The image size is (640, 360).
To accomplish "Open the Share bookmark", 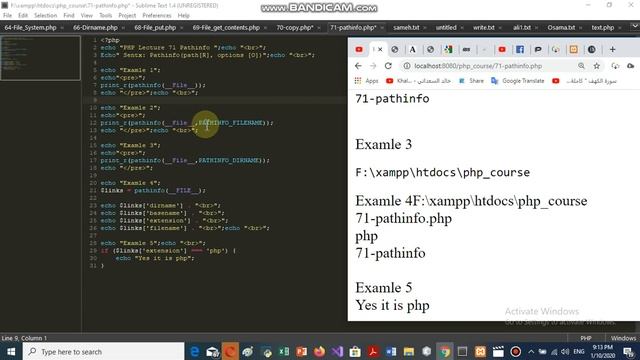I will 471,81.
